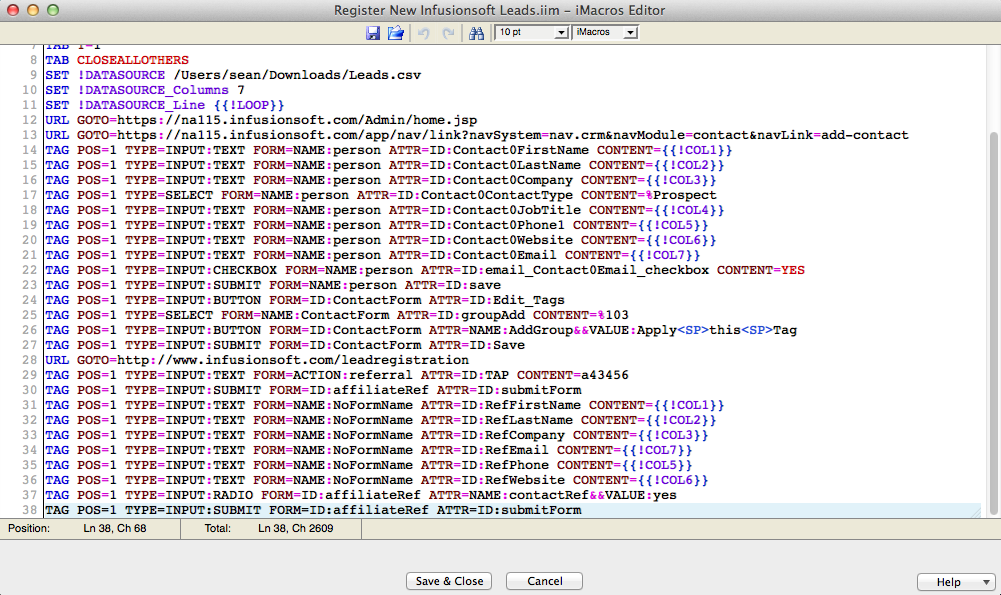The height and width of the screenshot is (595, 1001).
Task: Click CLOSEALLOTHERS on line 8
Action: tap(133, 60)
